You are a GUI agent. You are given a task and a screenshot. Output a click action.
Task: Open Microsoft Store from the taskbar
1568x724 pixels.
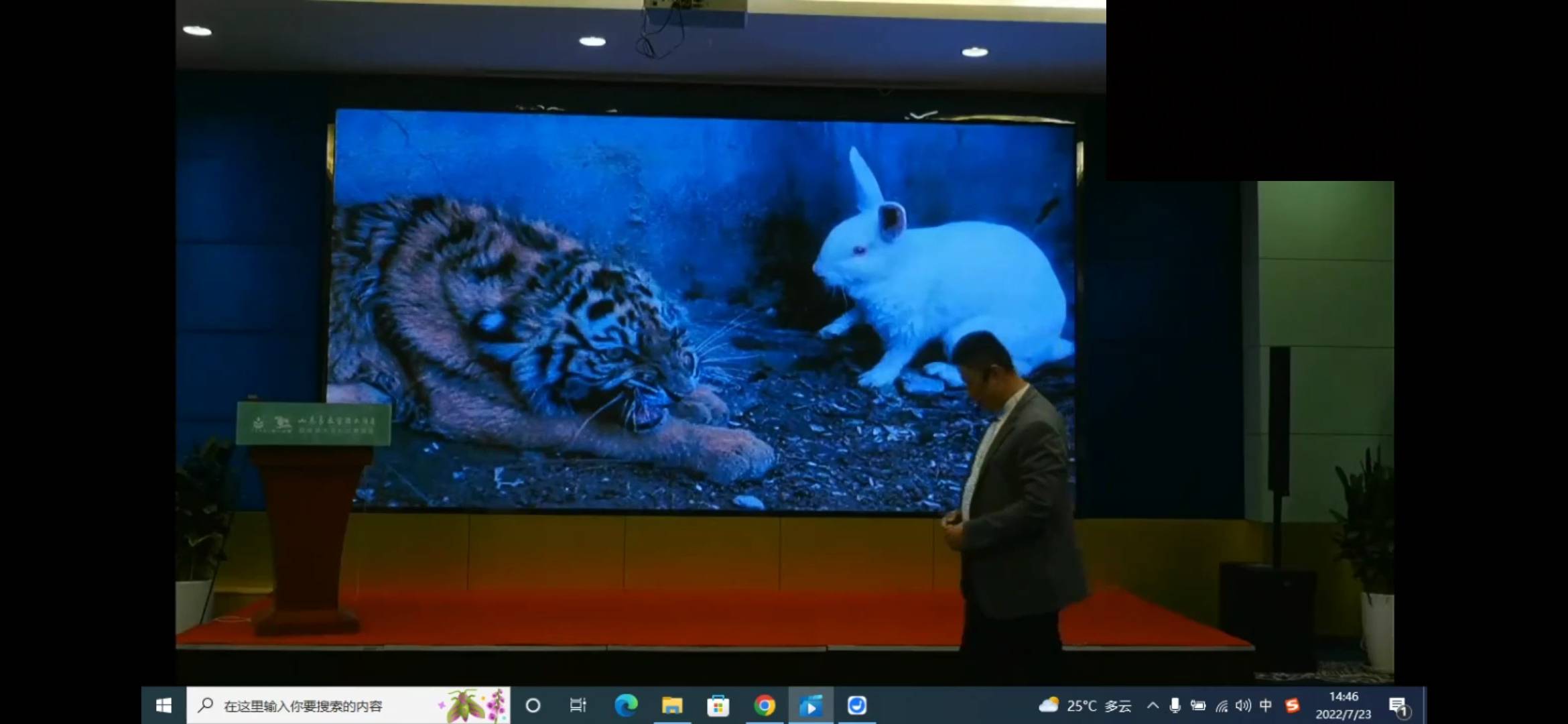pyautogui.click(x=718, y=705)
